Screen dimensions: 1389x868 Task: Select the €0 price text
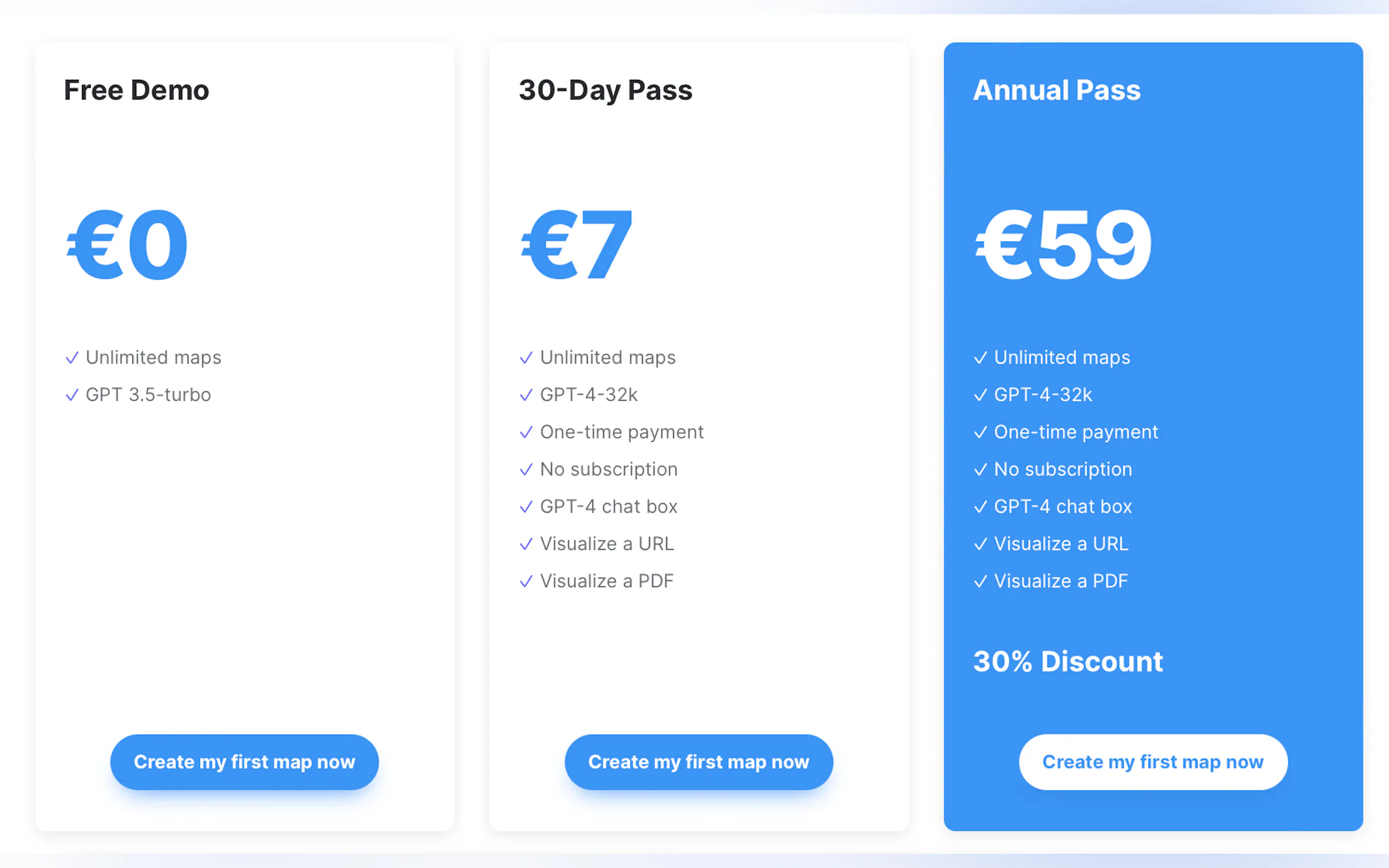127,244
